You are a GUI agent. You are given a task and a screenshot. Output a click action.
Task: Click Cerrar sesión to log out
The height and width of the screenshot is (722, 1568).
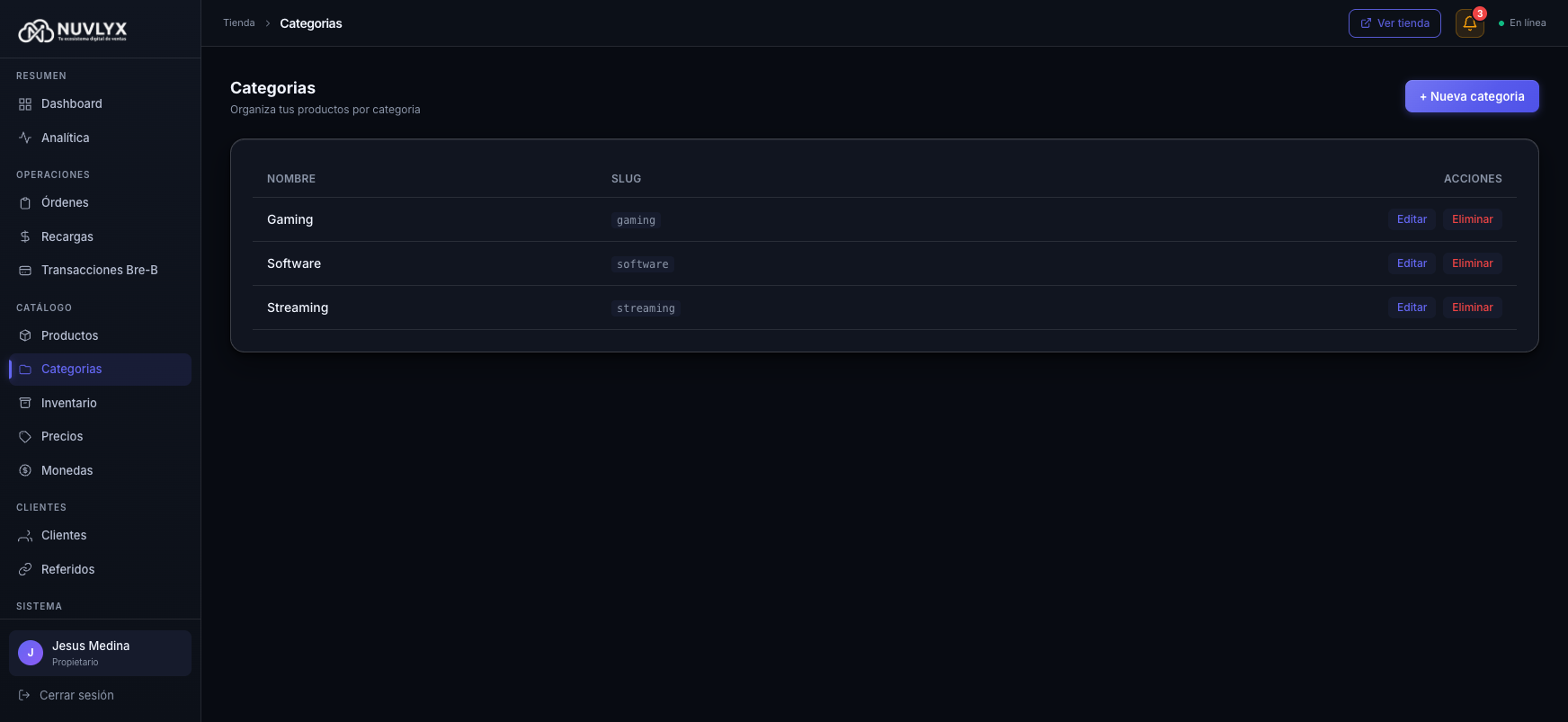(x=76, y=695)
